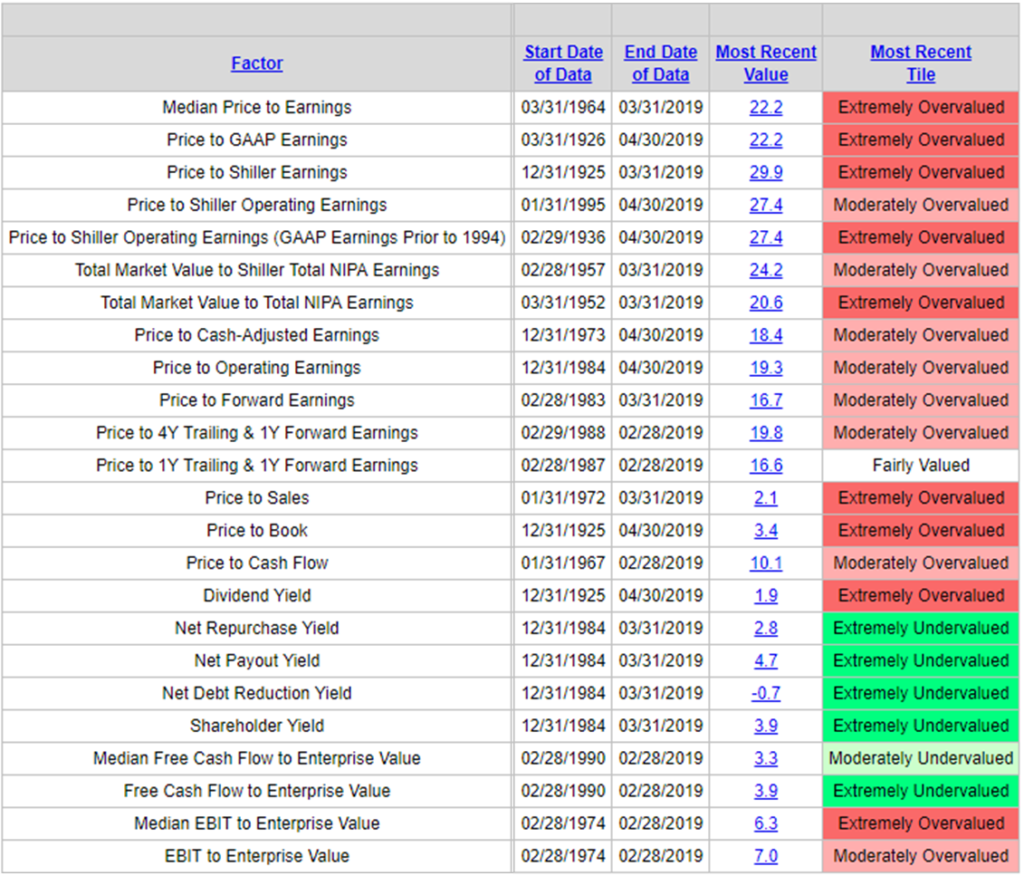Select 'Price to 1Y Trailing & 1Y Forward Earnings'
Image resolution: width=1024 pixels, height=876 pixels.
(x=257, y=466)
